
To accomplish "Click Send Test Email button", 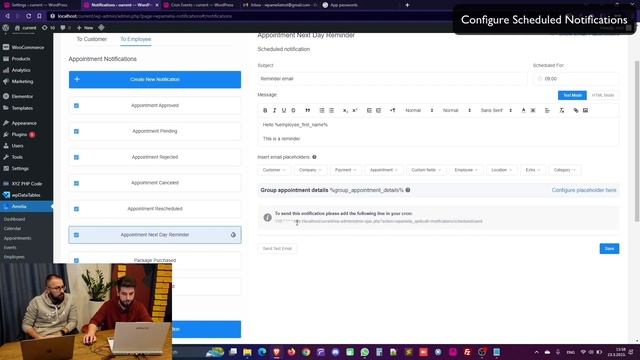I will tap(277, 249).
